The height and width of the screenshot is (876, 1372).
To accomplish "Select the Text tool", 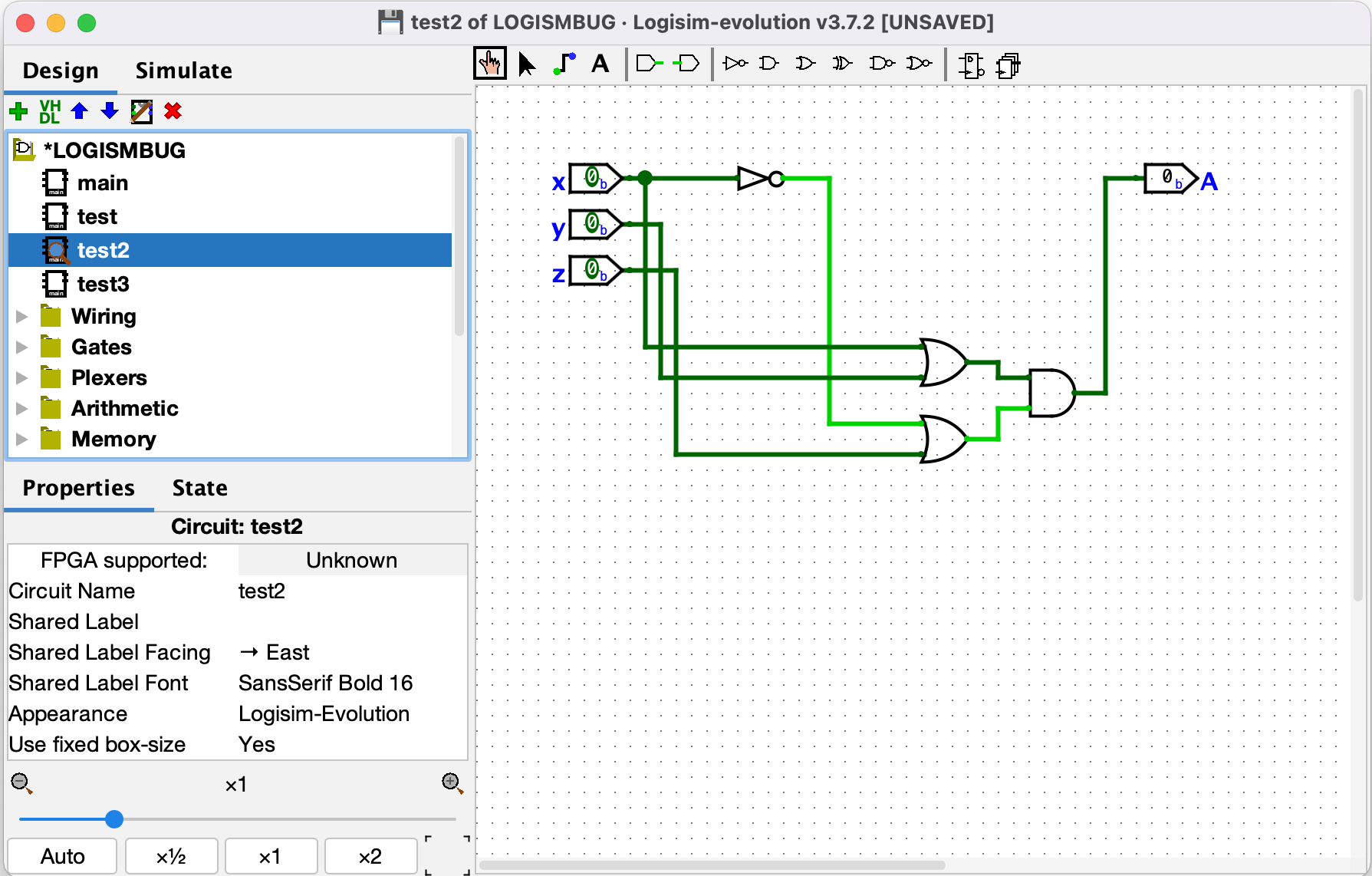I will coord(600,64).
